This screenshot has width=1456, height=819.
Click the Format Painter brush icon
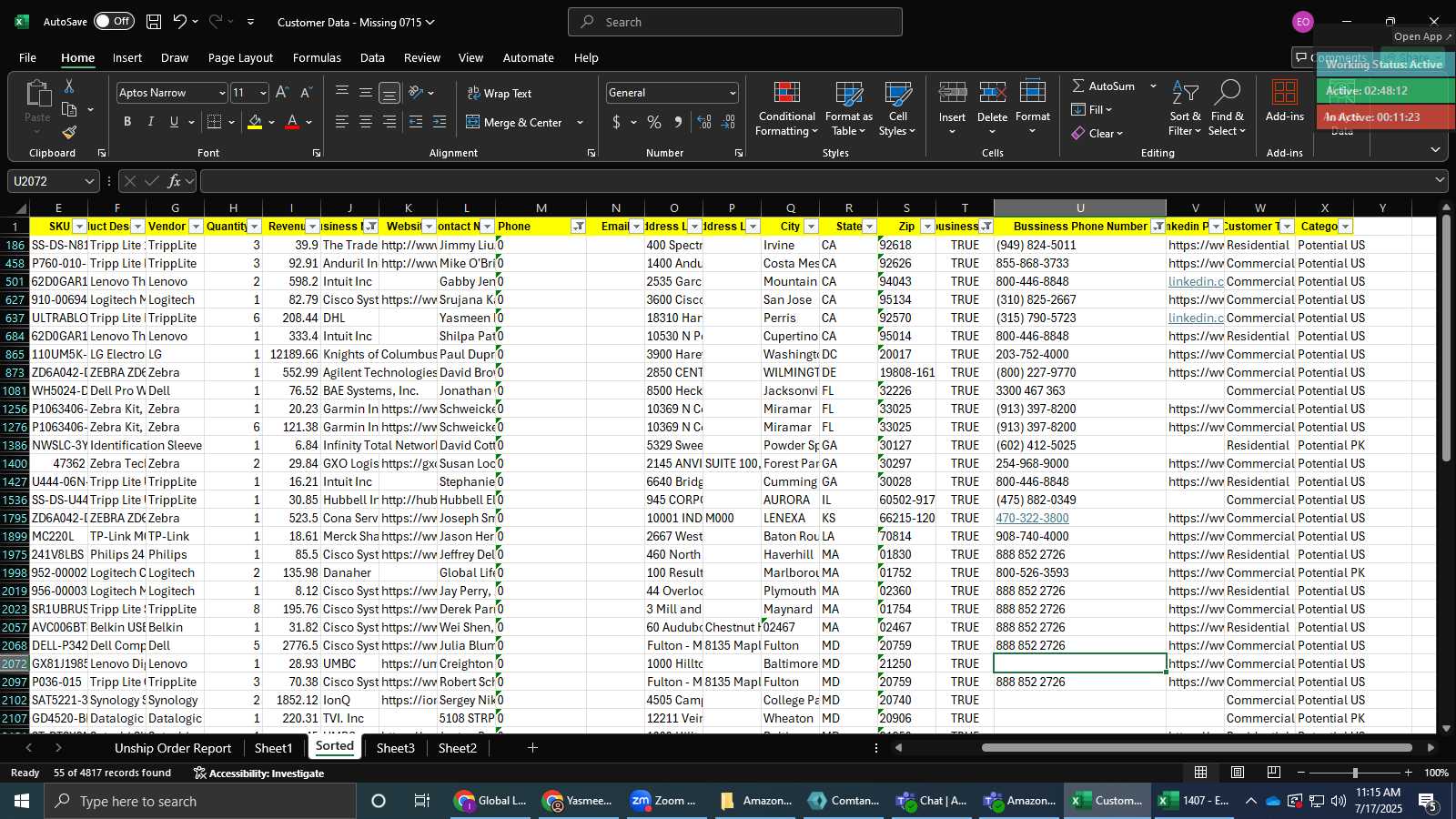click(69, 132)
